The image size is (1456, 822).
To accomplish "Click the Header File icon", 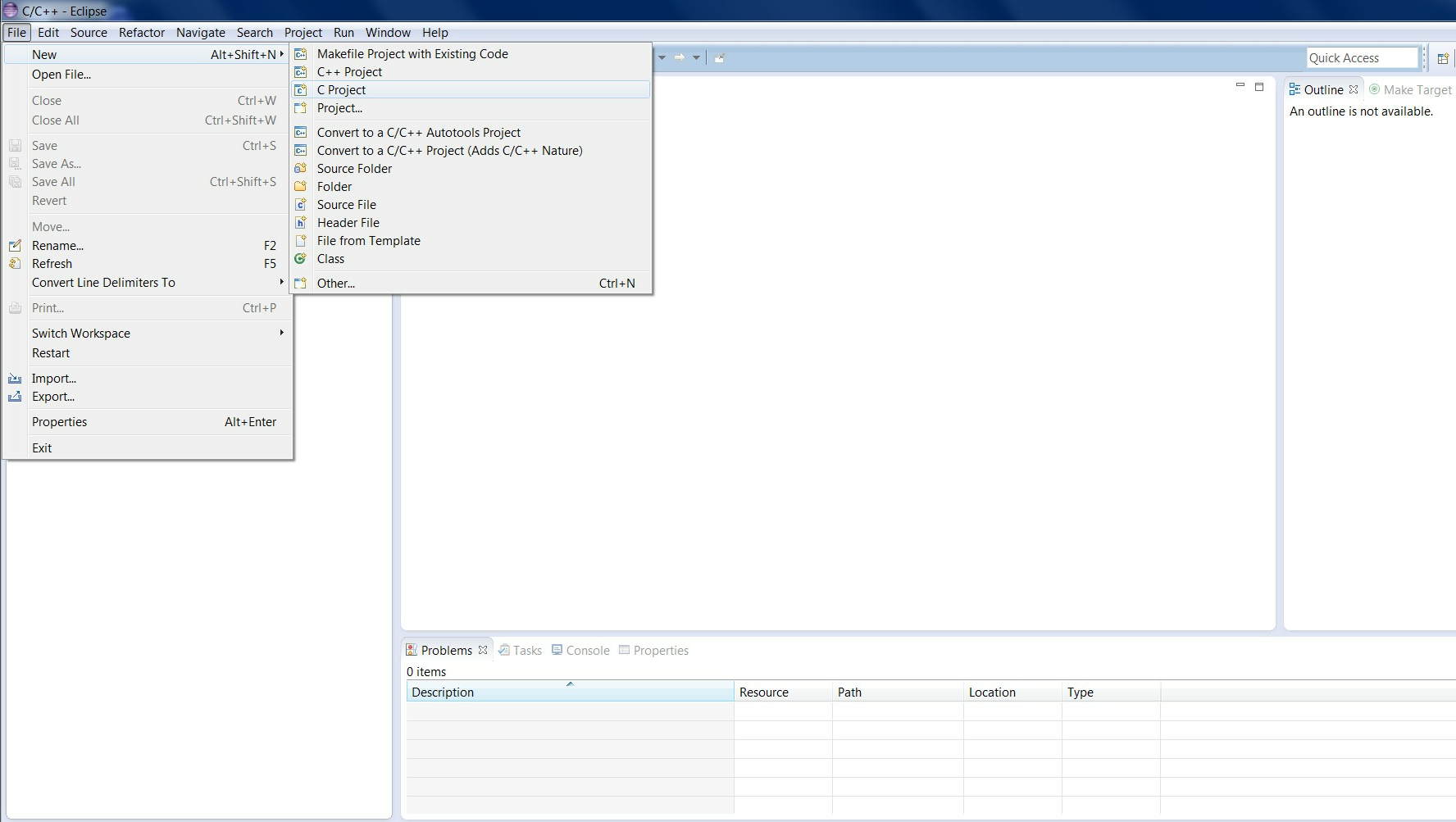I will 301,223.
